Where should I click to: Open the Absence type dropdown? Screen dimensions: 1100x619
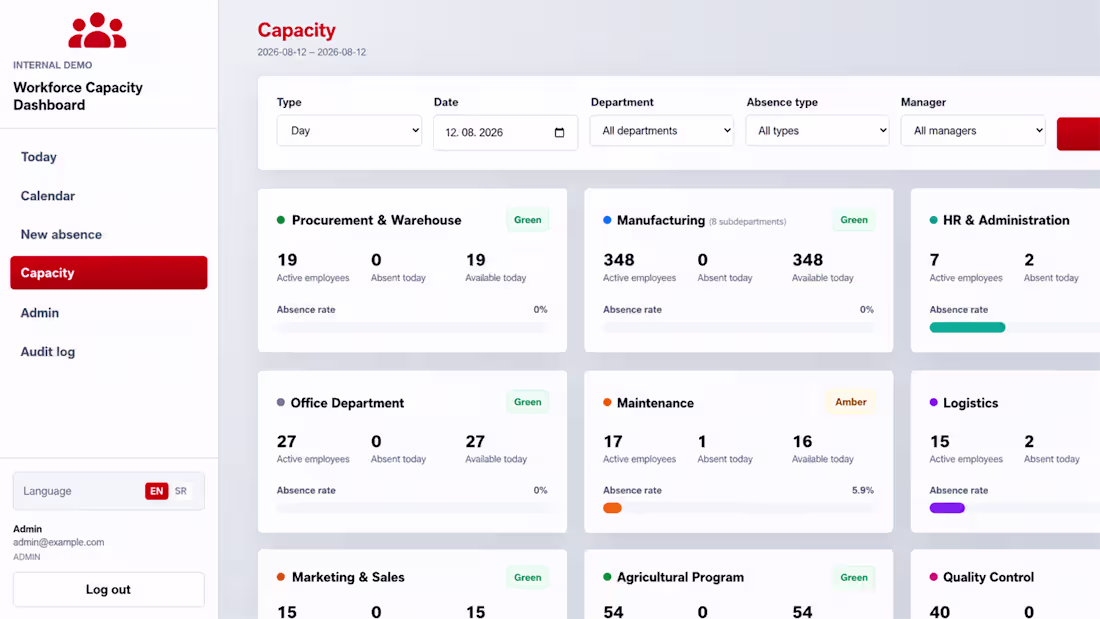817,131
